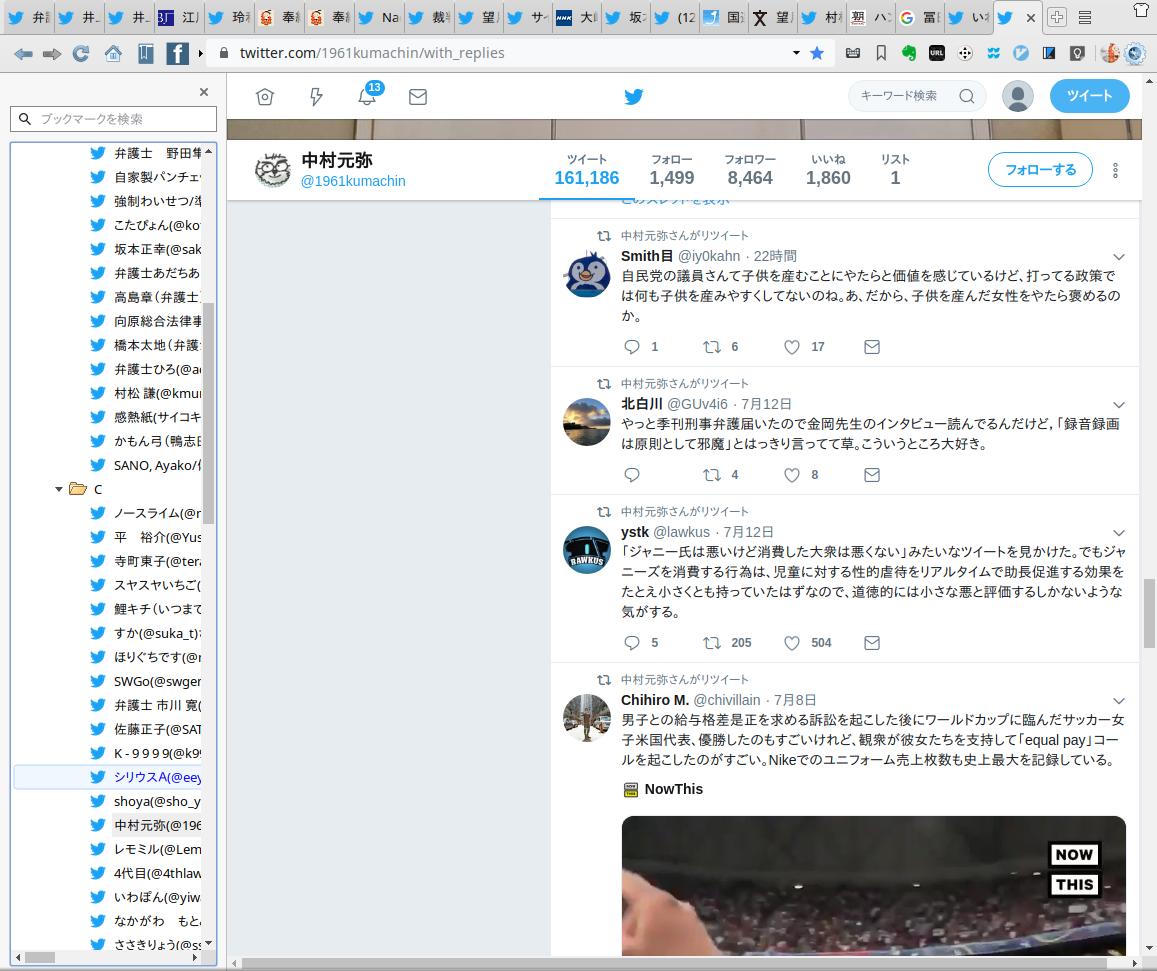Click the address bar URL
Screen dimensions: 1157x971
tap(372, 53)
